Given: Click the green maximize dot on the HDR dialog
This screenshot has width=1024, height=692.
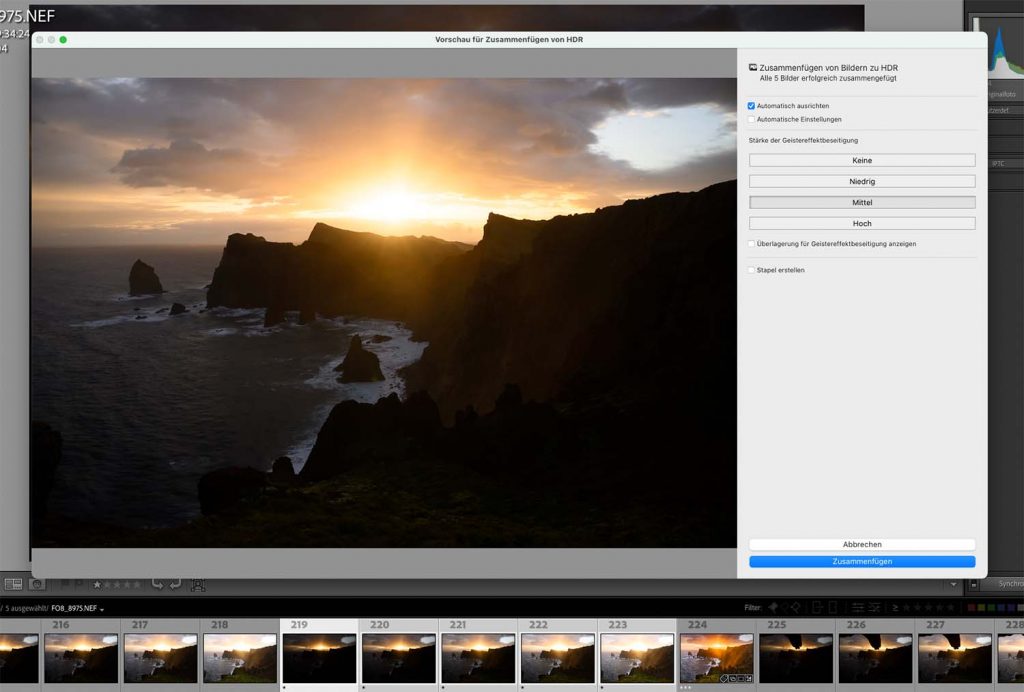Looking at the screenshot, I should pyautogui.click(x=63, y=40).
